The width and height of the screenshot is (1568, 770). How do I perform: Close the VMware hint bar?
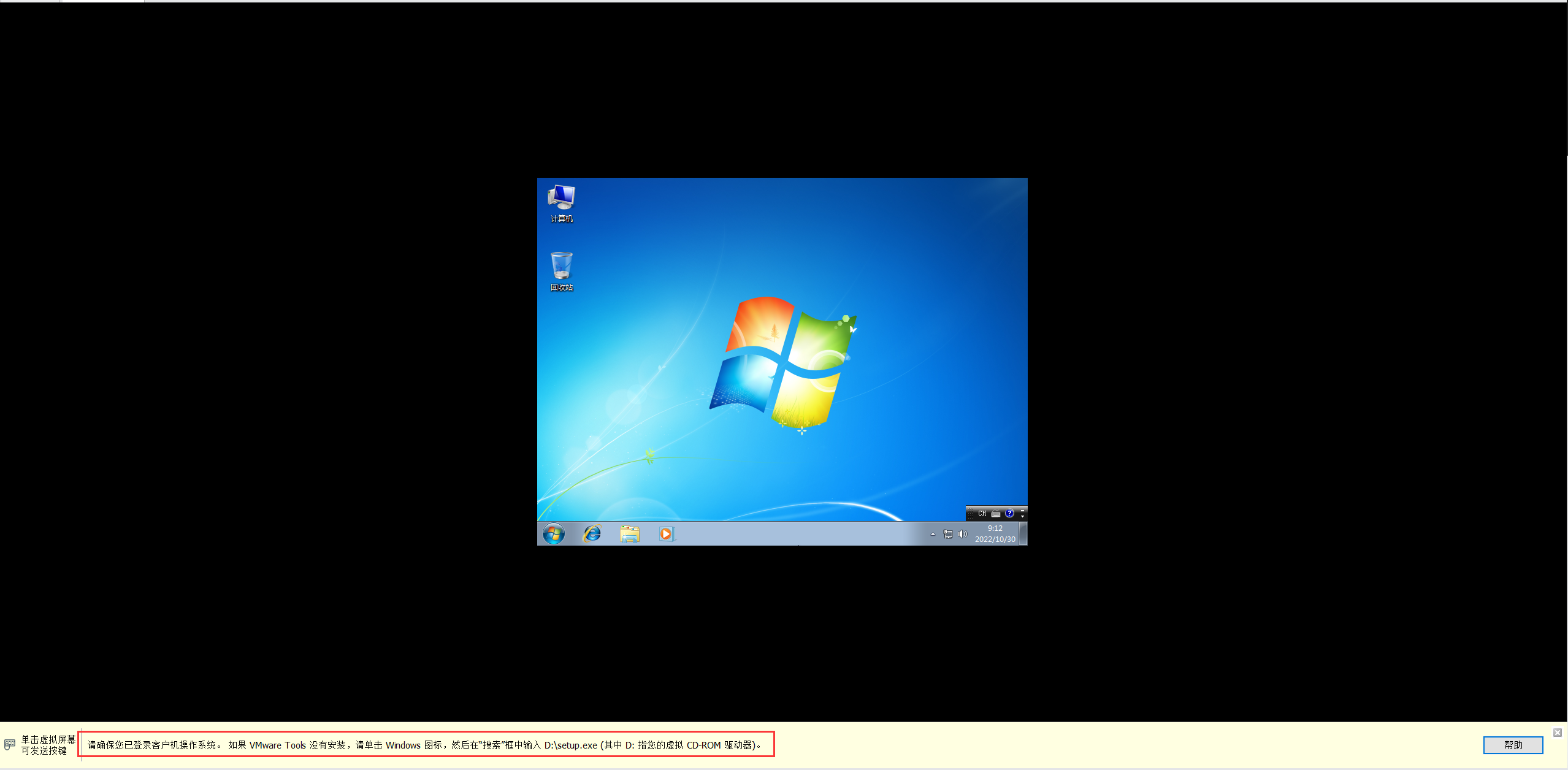(1558, 733)
